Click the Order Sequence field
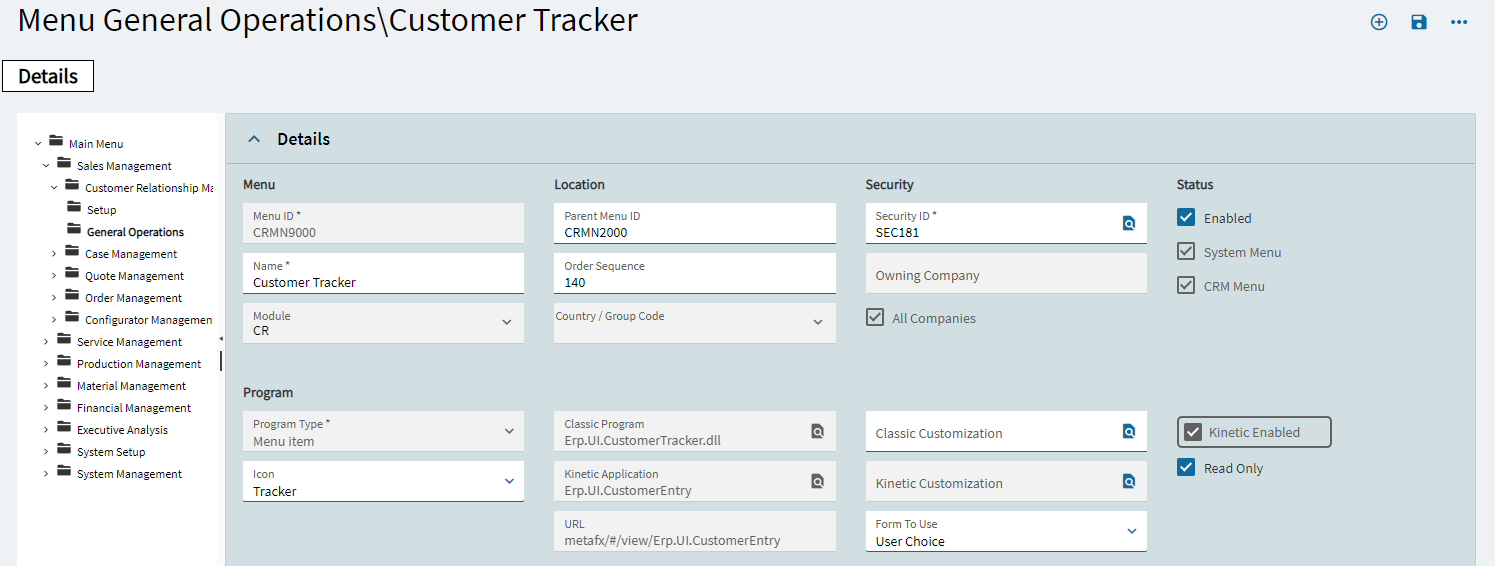This screenshot has height=566, width=1495. (694, 282)
